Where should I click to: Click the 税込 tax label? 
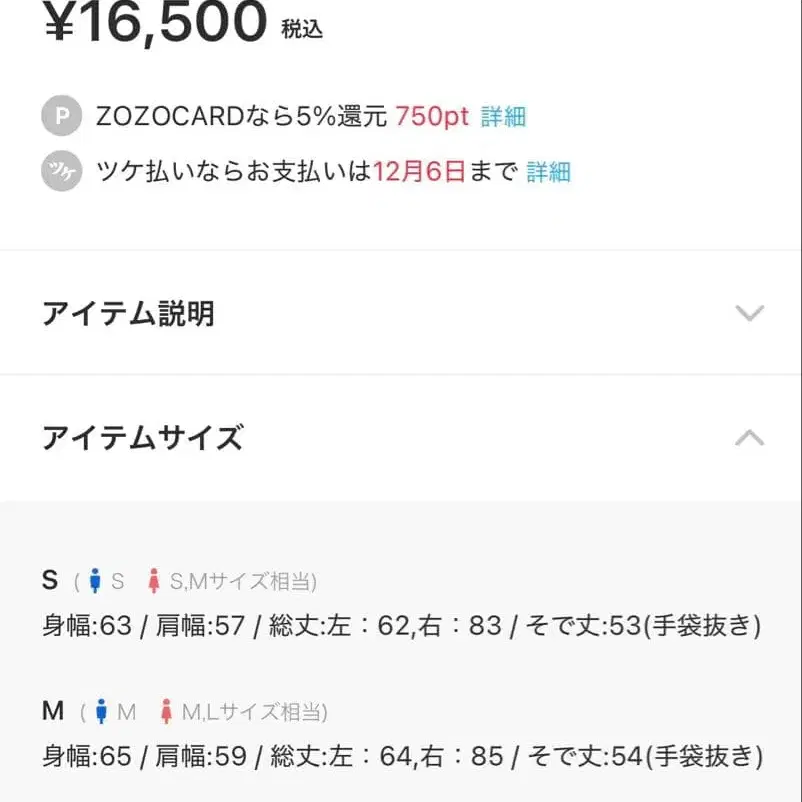click(x=302, y=29)
